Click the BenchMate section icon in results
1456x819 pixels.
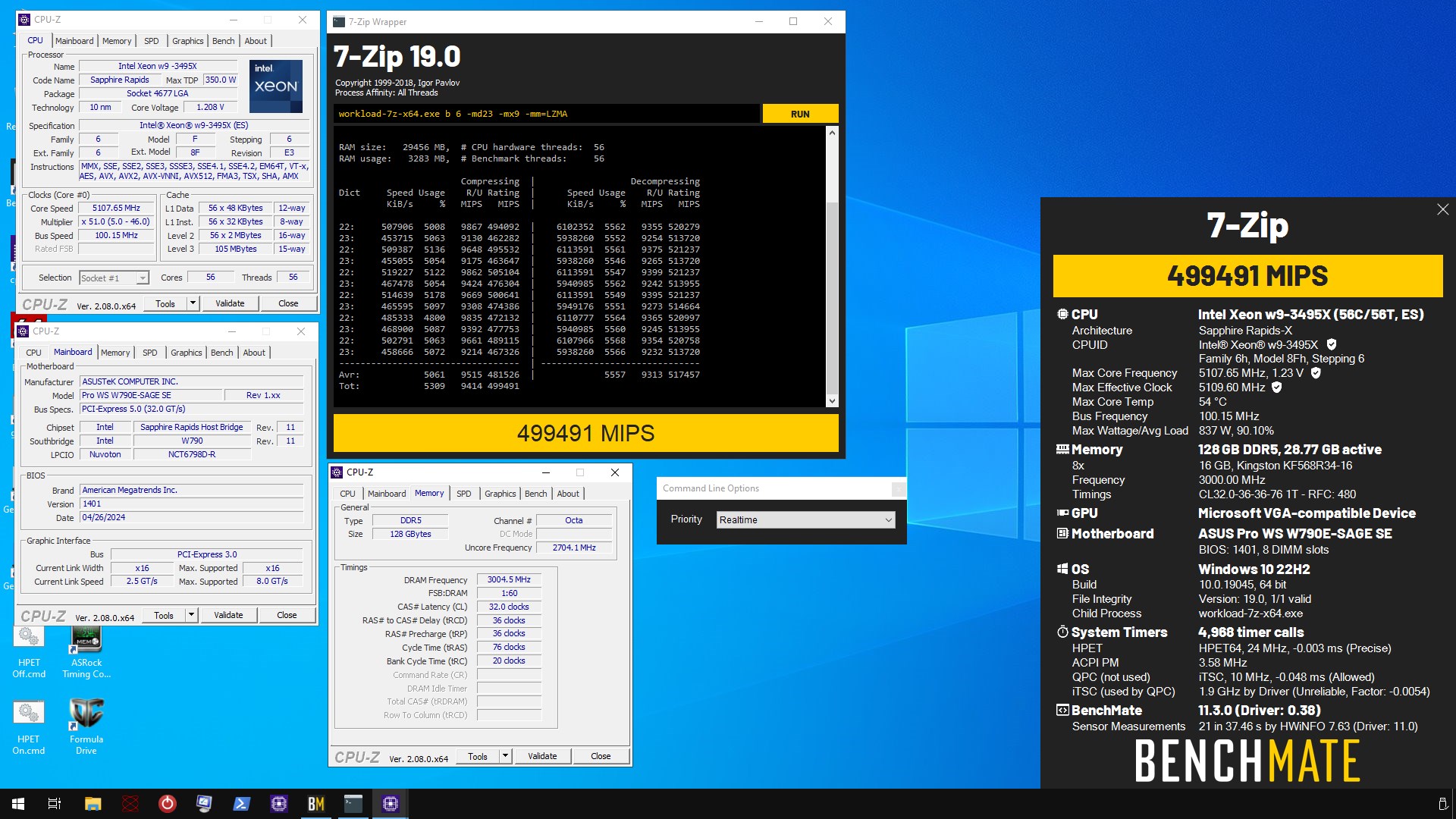[1062, 711]
